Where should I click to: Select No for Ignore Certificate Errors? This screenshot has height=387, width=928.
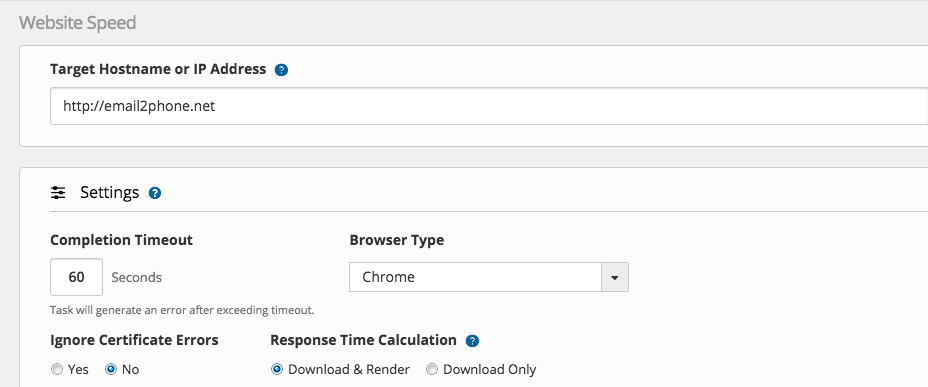point(111,369)
